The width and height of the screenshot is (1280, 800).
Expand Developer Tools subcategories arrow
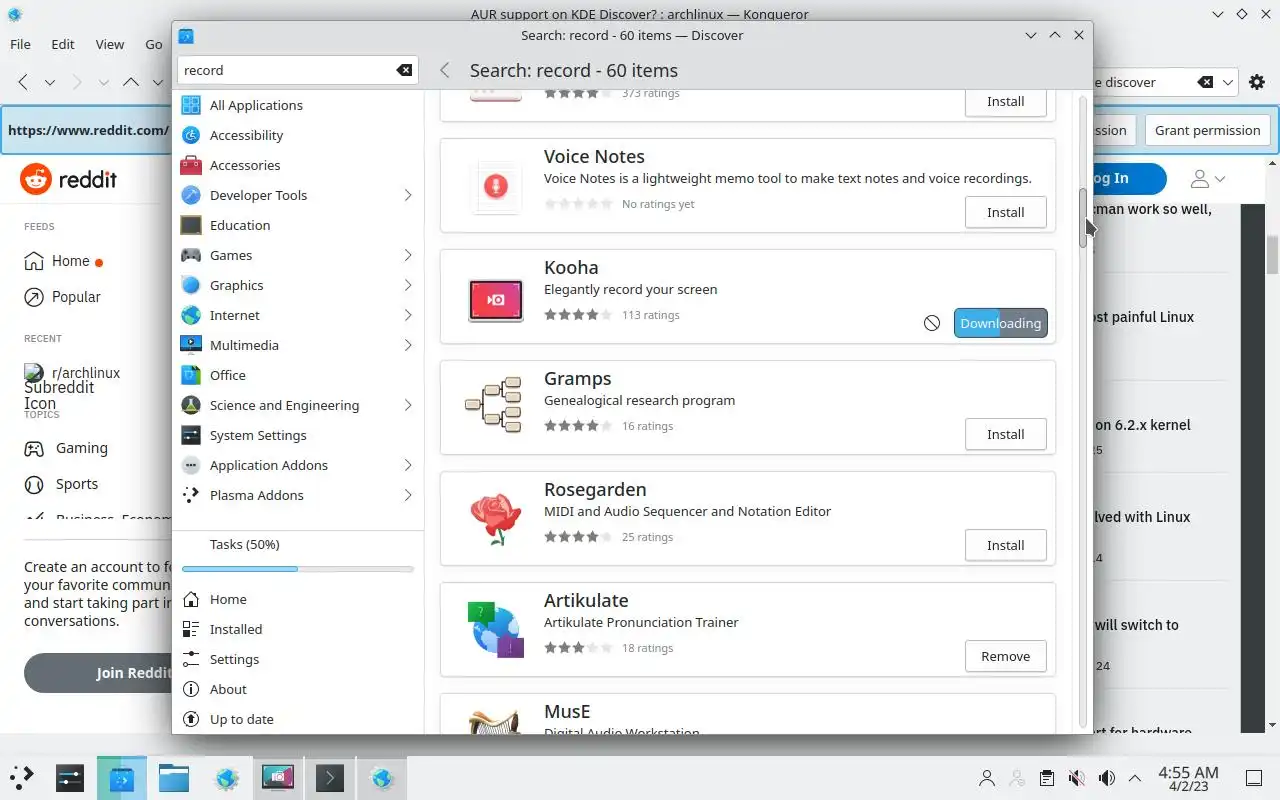(x=408, y=195)
